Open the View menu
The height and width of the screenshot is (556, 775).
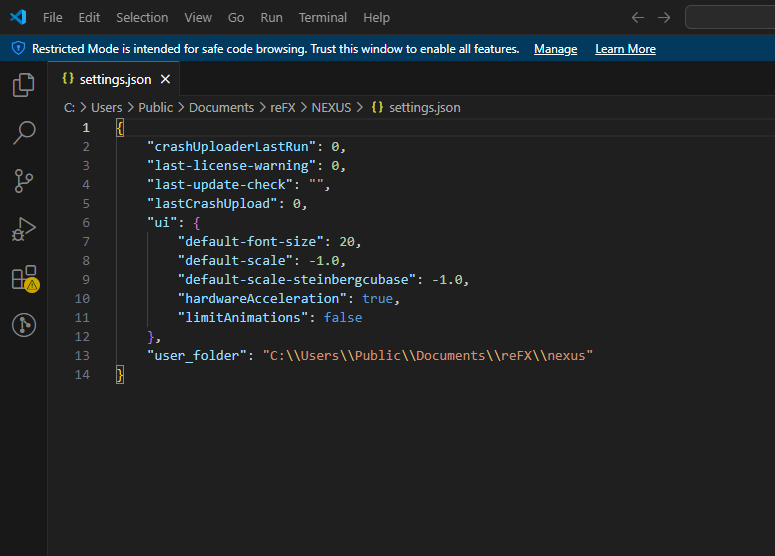pos(198,18)
